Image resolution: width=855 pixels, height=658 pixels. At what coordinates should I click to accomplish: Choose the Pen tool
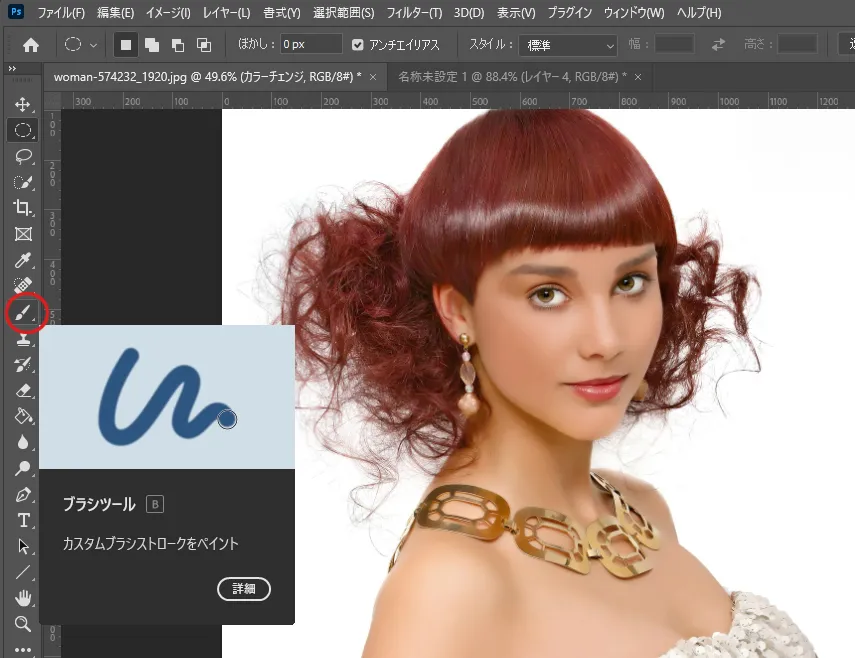22,495
